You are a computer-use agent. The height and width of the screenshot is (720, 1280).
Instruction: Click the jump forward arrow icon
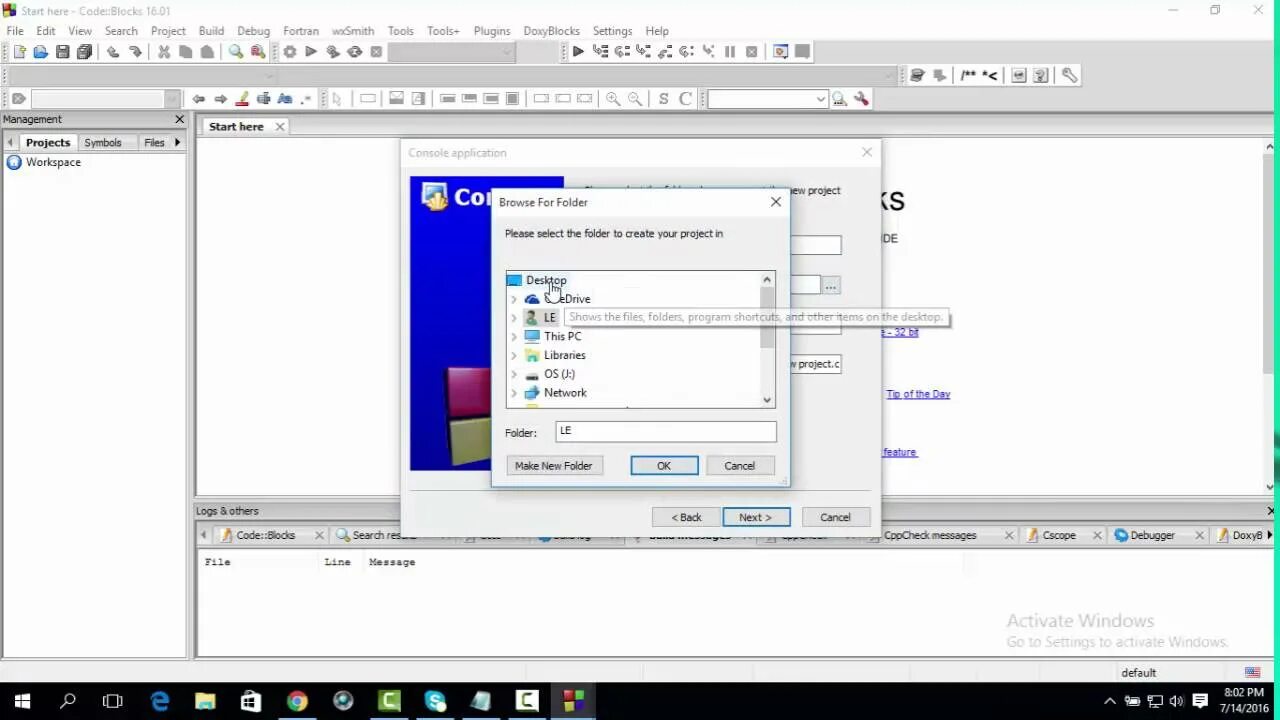pos(220,99)
